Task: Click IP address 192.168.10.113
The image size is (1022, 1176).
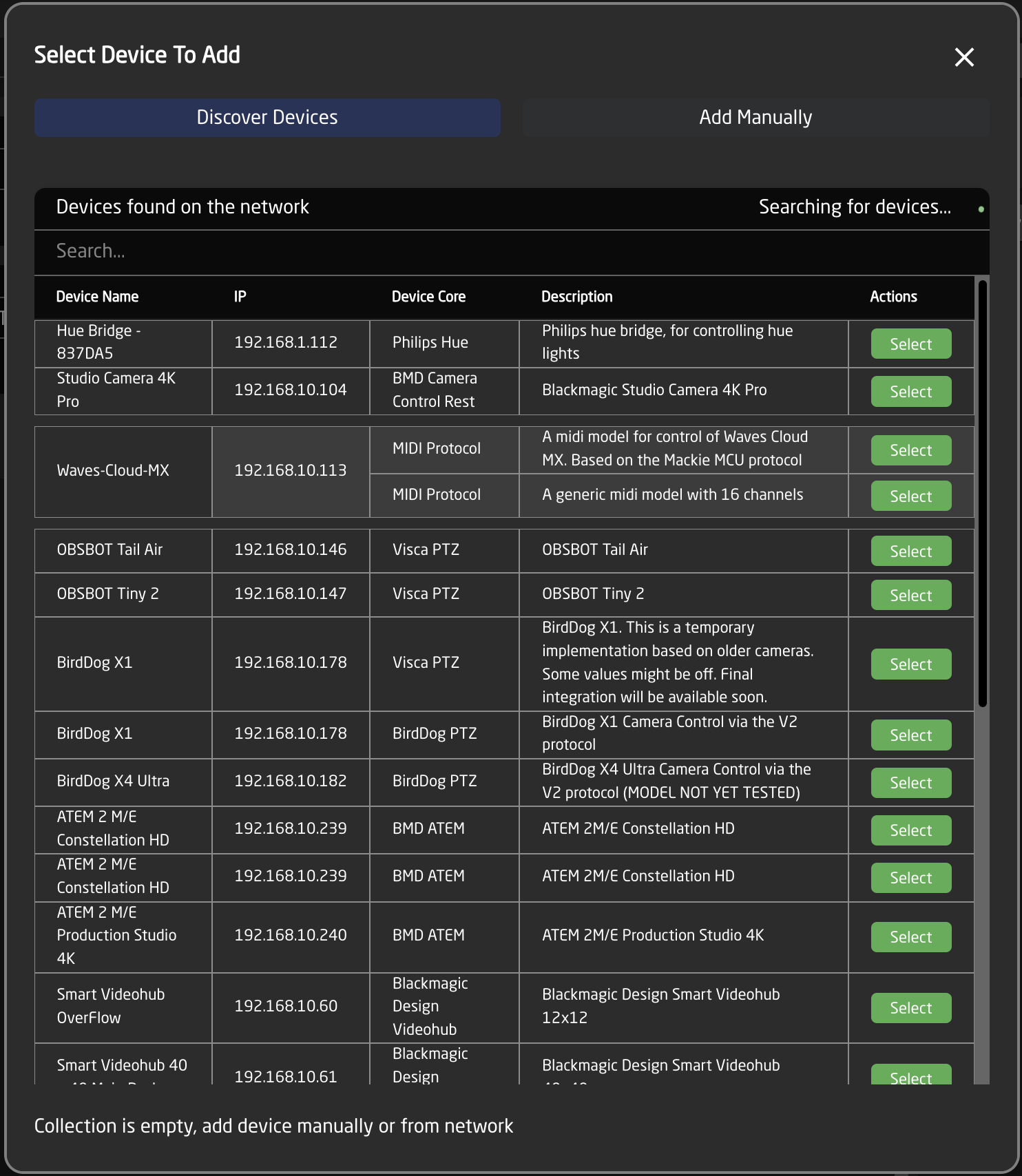Action: pos(291,470)
